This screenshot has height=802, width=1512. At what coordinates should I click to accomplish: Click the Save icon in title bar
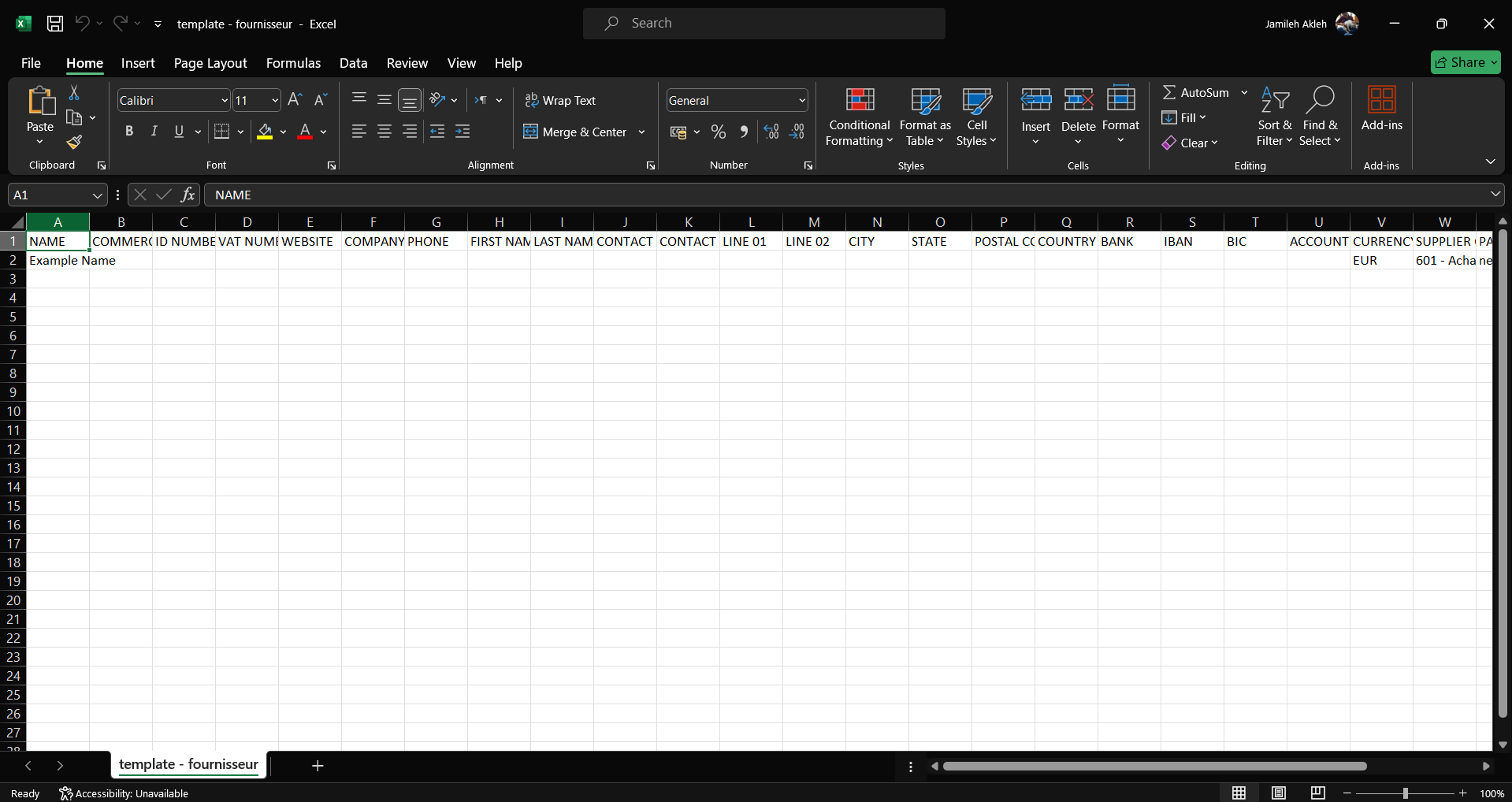pos(55,24)
